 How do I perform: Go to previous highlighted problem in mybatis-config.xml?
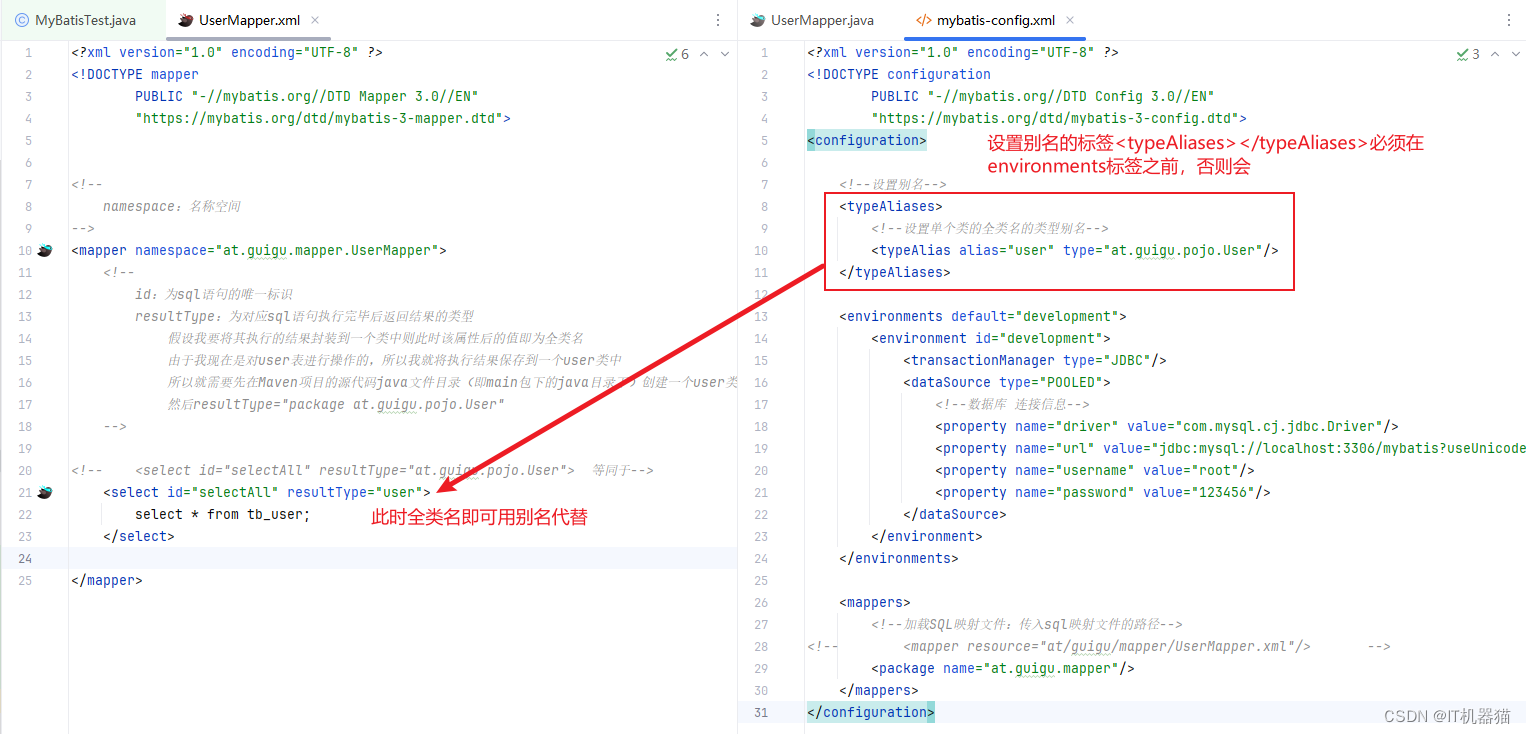[x=1495, y=54]
